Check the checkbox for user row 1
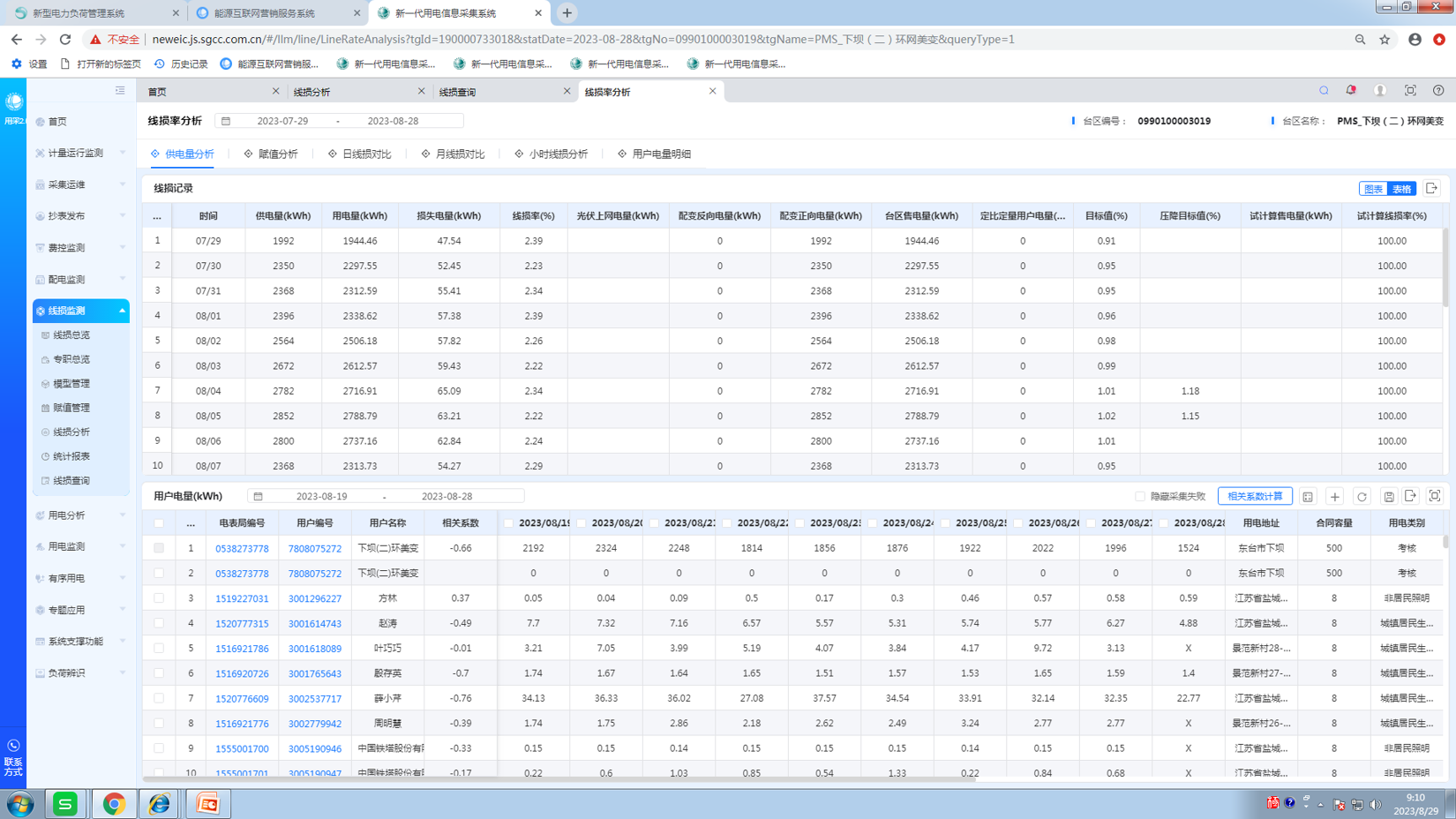 pyautogui.click(x=159, y=548)
